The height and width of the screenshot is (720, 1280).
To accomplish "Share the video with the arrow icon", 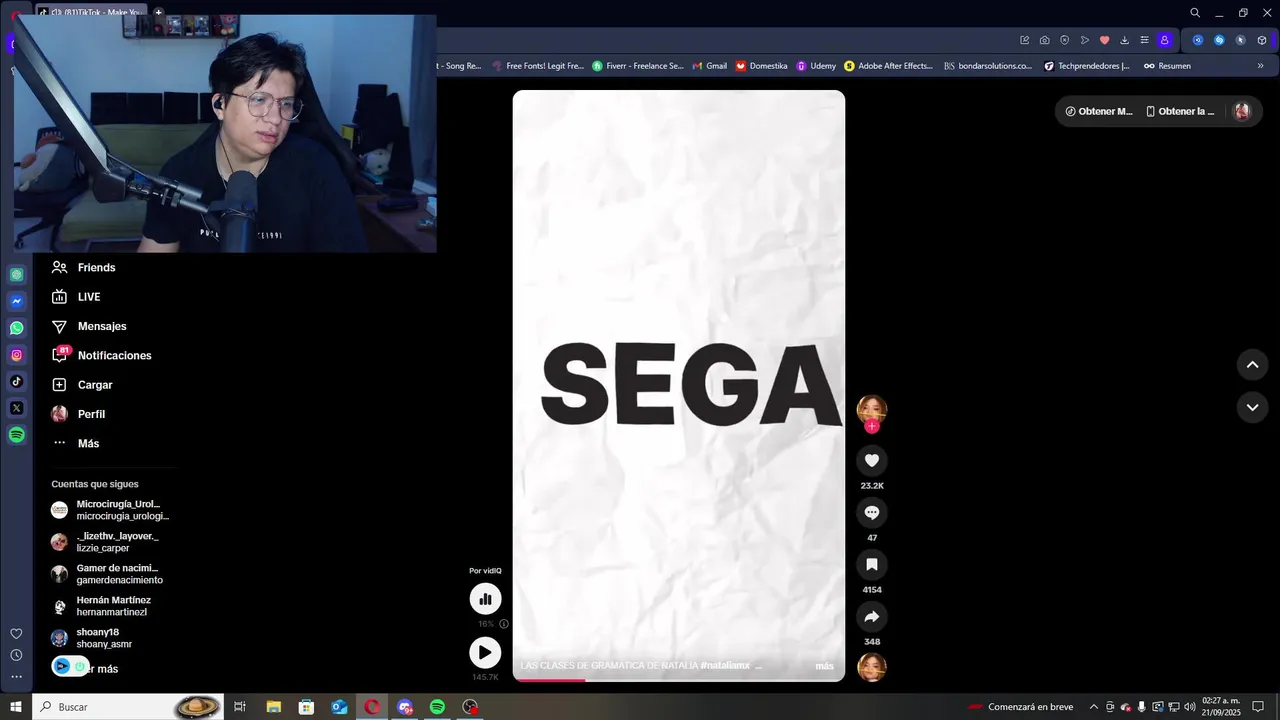I will point(872,616).
